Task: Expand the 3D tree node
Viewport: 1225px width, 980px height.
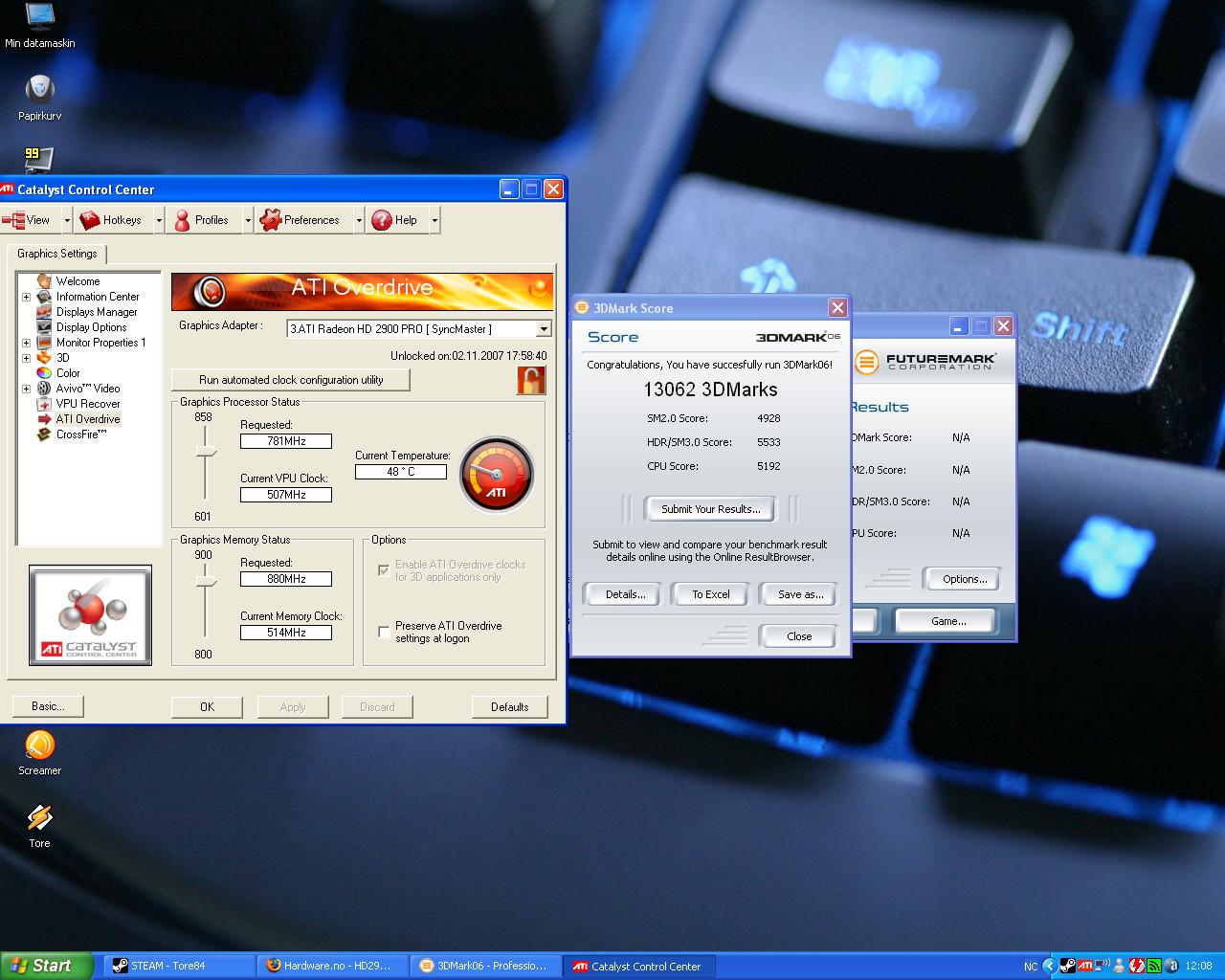Action: tap(26, 358)
